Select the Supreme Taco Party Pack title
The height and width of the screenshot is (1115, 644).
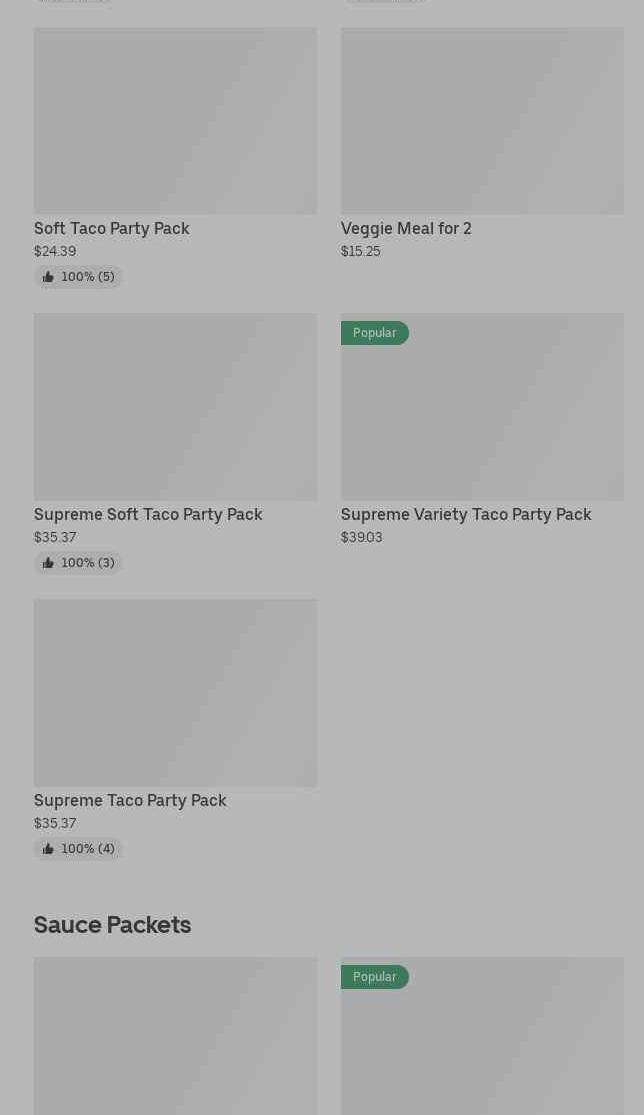click(130, 800)
